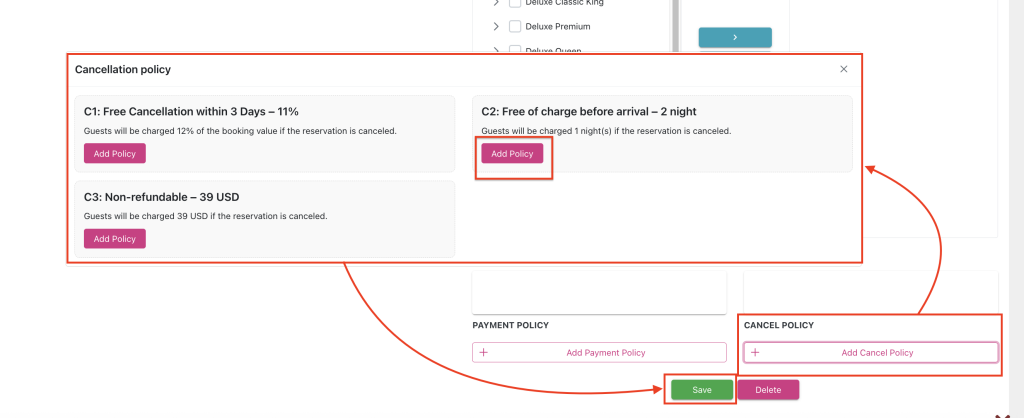
Task: Close the Cancellation policy dialog
Action: [844, 69]
